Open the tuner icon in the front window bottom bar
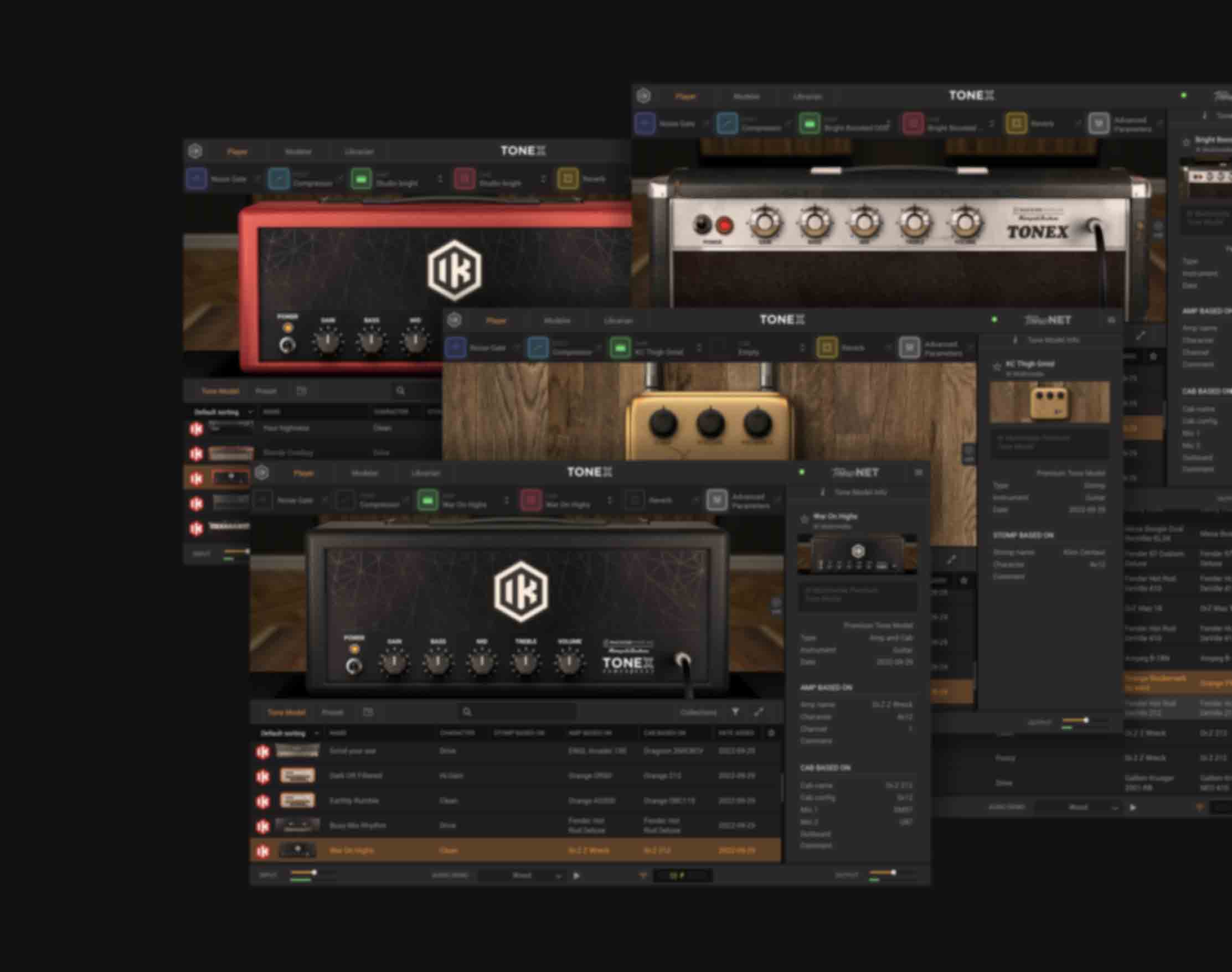This screenshot has width=1232, height=972. pos(643,875)
